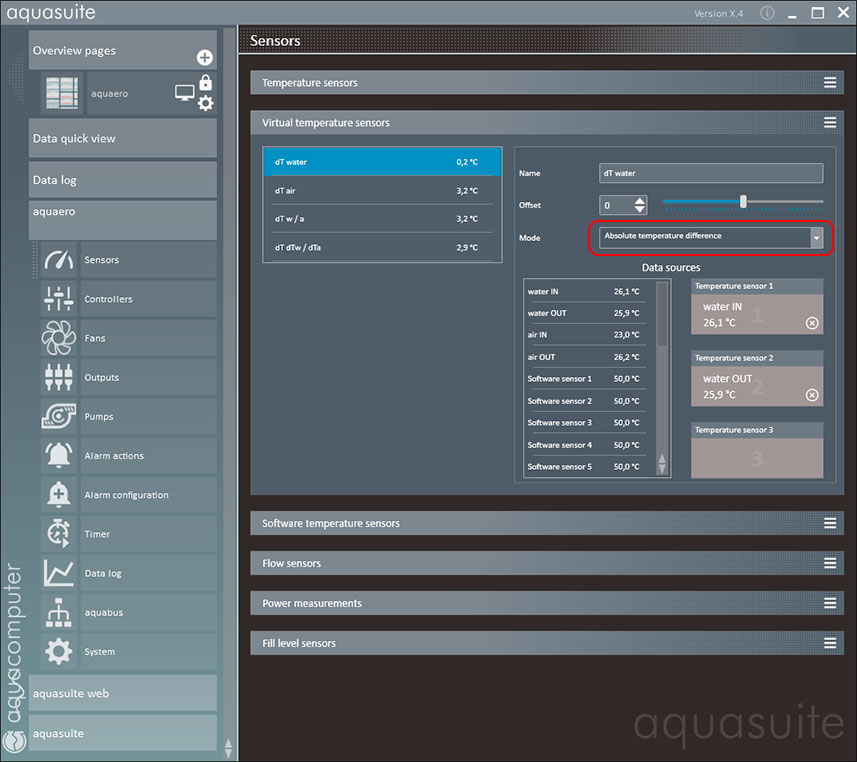Viewport: 857px width, 762px height.
Task: Select the dT water virtual sensor
Action: coord(382,162)
